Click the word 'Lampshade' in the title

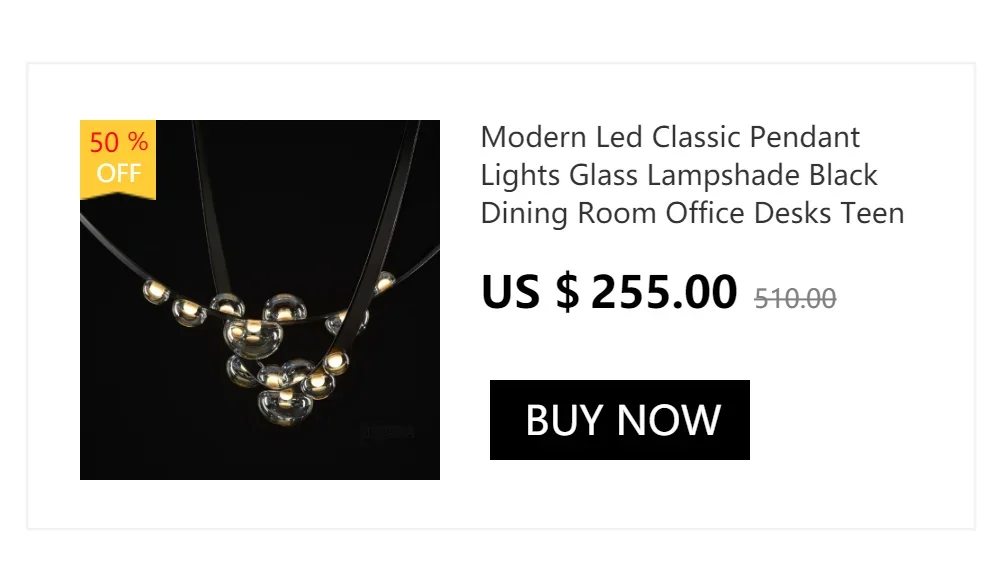[723, 175]
